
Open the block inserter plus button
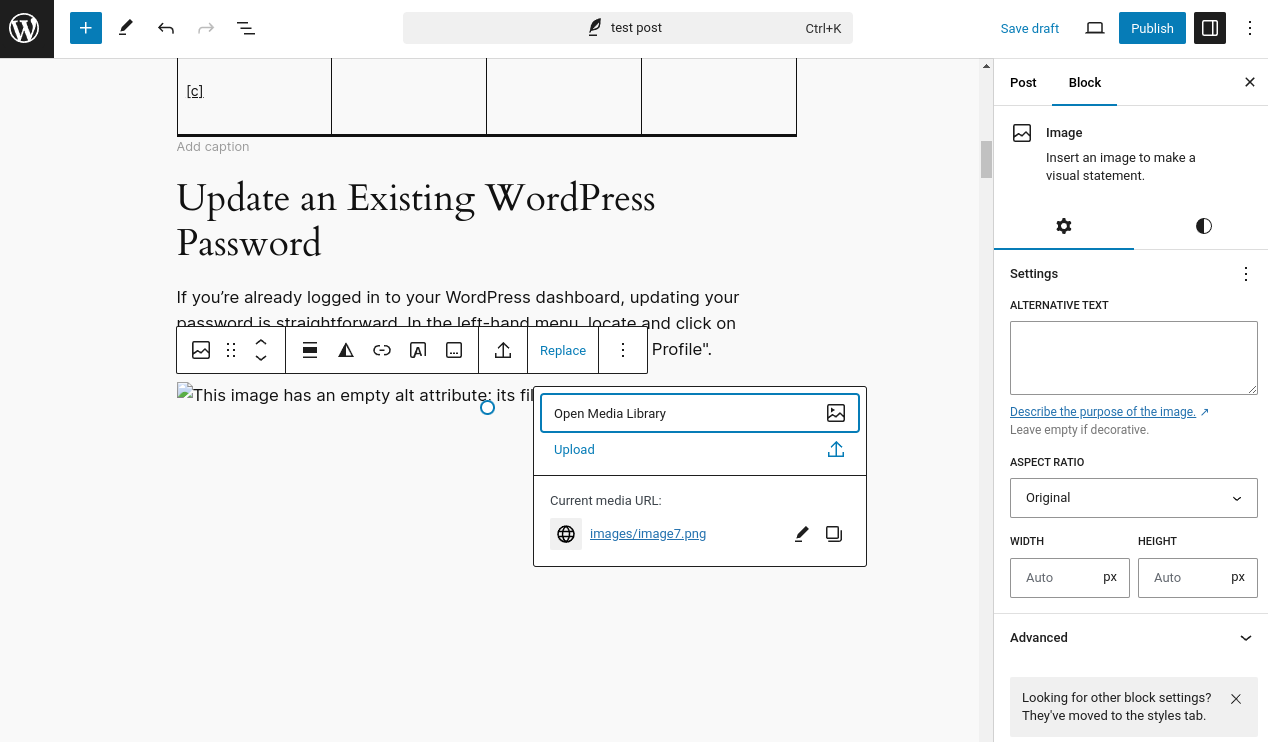[x=86, y=28]
